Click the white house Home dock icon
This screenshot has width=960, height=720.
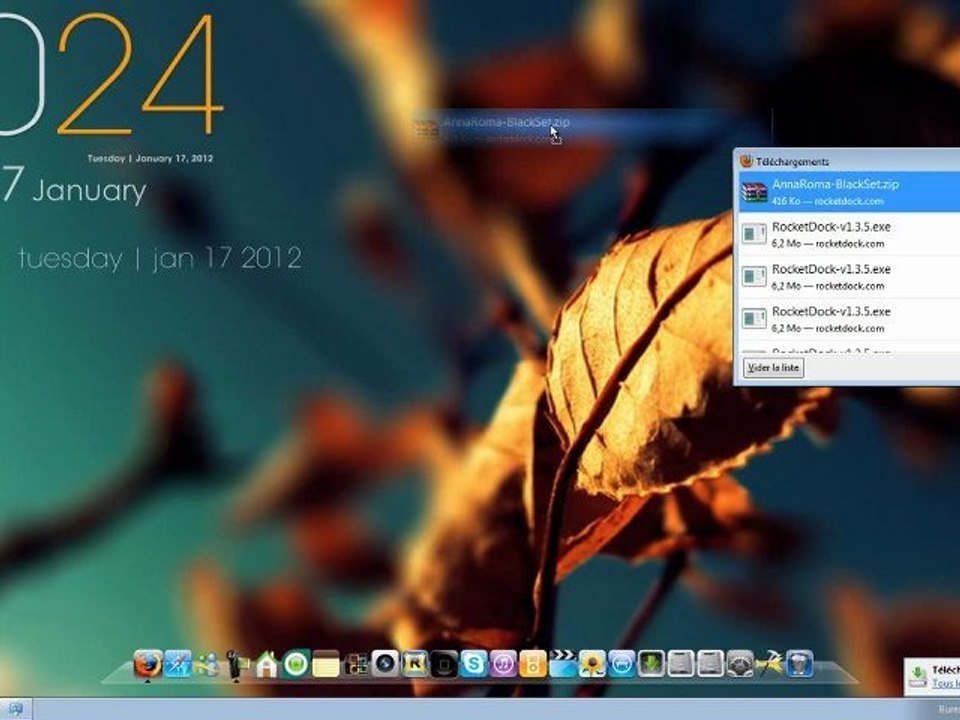tap(266, 665)
